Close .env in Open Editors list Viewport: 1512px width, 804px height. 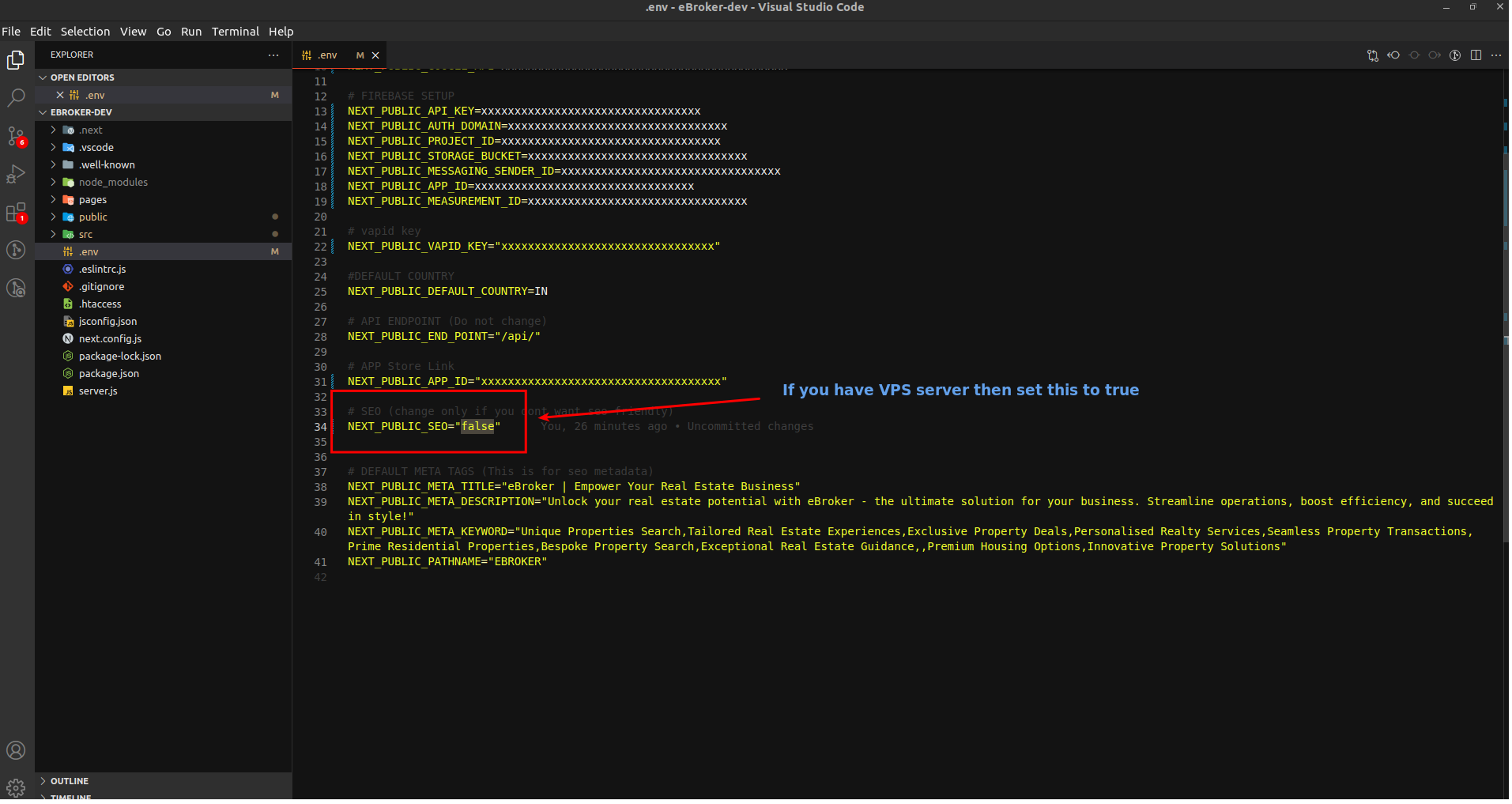(60, 95)
